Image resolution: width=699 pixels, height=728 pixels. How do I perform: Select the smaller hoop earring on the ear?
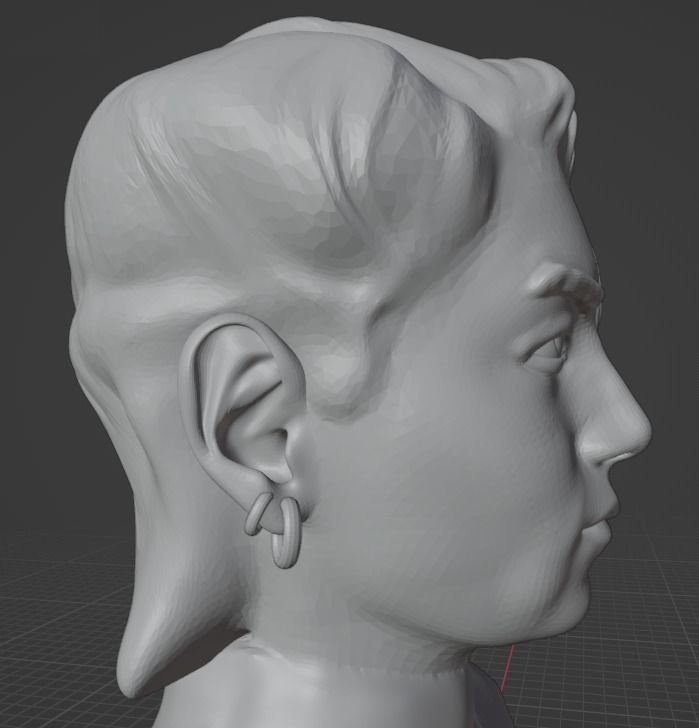[x=256, y=515]
